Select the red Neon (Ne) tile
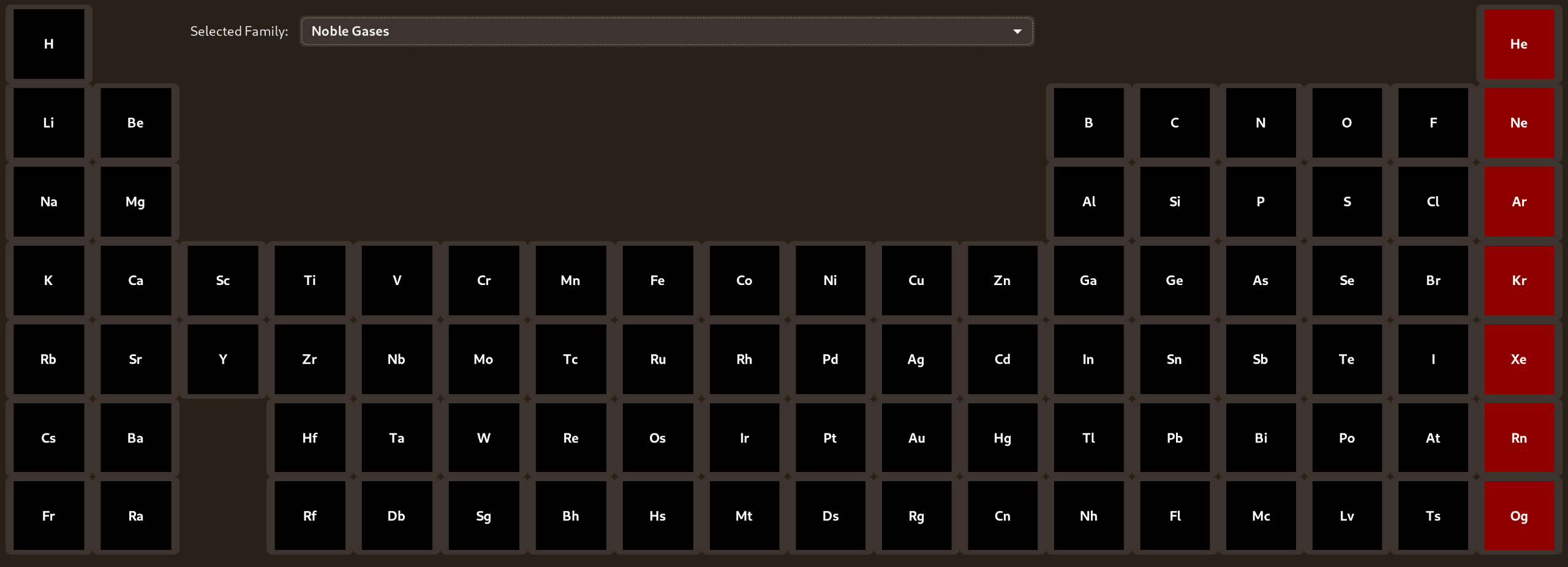Screen dimensions: 1568x567 pyautogui.click(x=1518, y=123)
